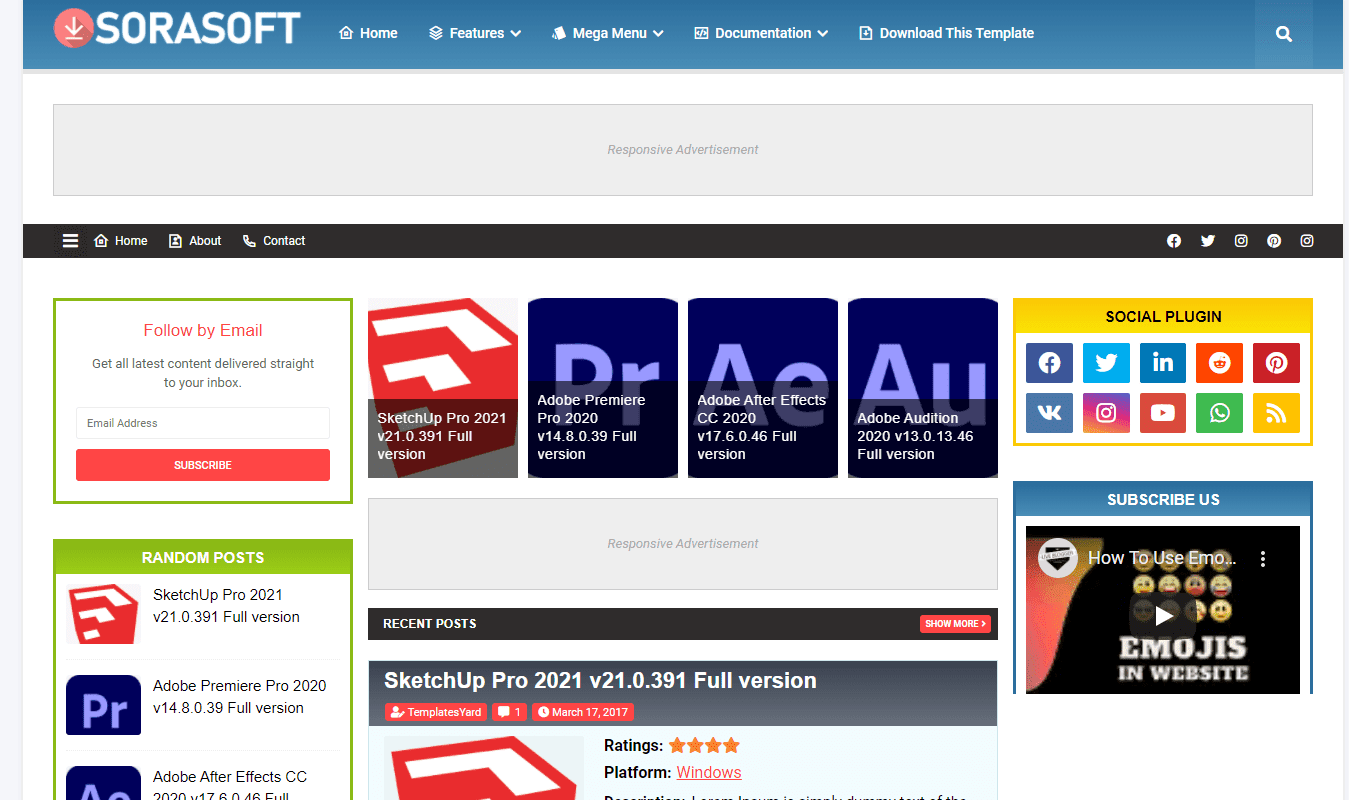Open Facebook icon in dark navigation bar
The height and width of the screenshot is (800, 1349).
click(1174, 241)
